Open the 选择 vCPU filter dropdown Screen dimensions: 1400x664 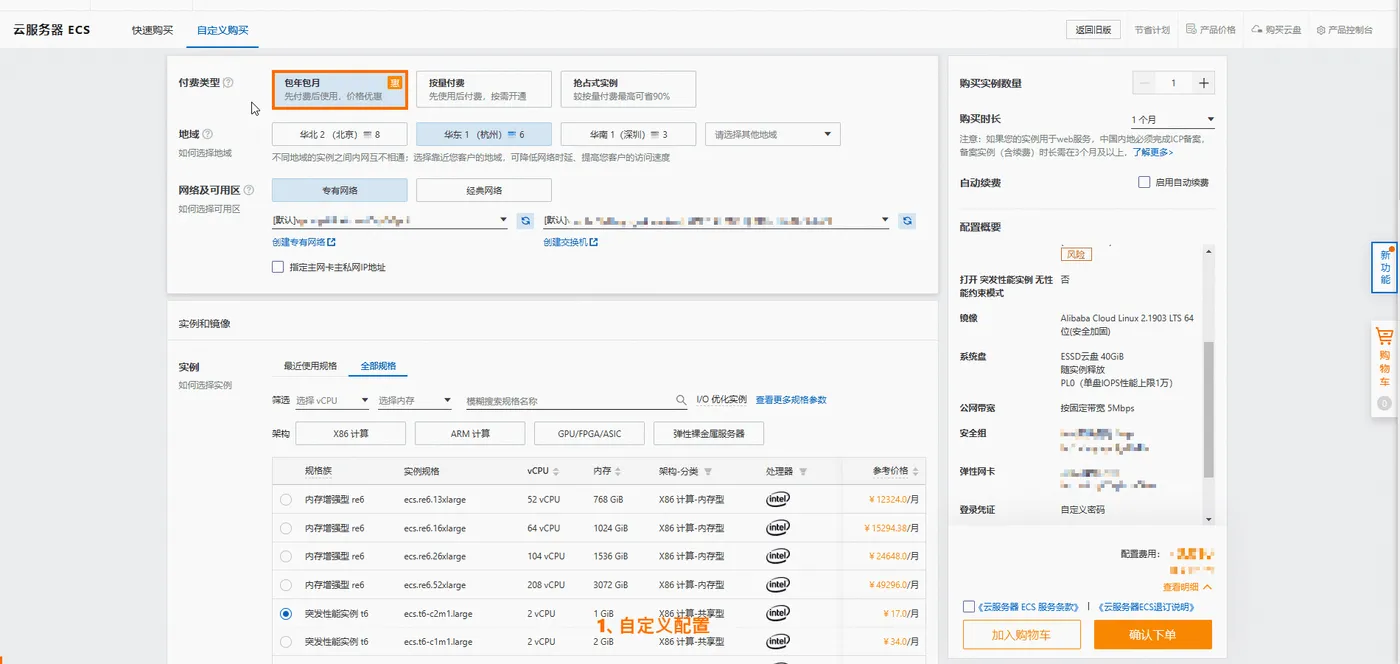[332, 400]
